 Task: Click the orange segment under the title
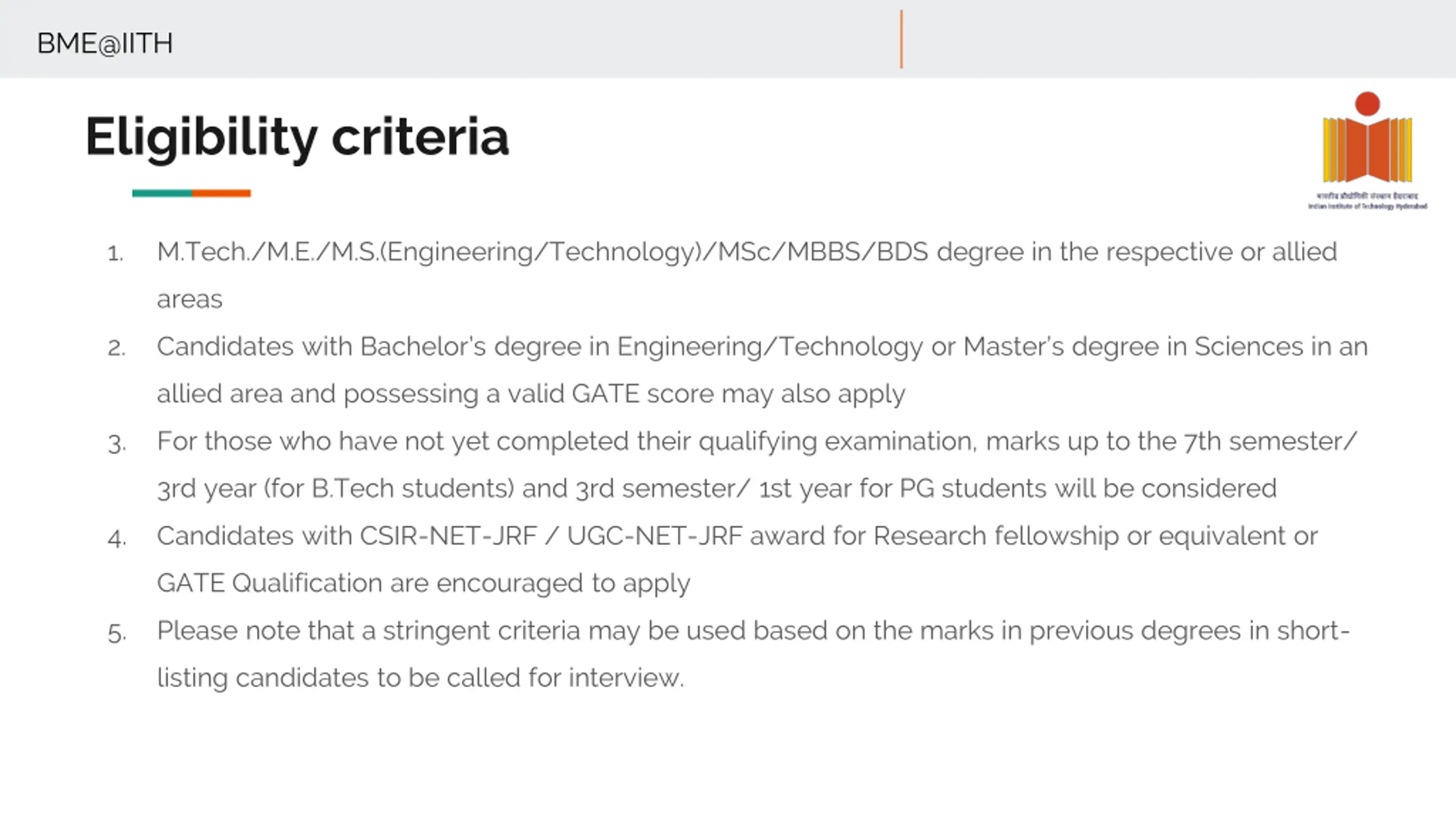[x=221, y=193]
